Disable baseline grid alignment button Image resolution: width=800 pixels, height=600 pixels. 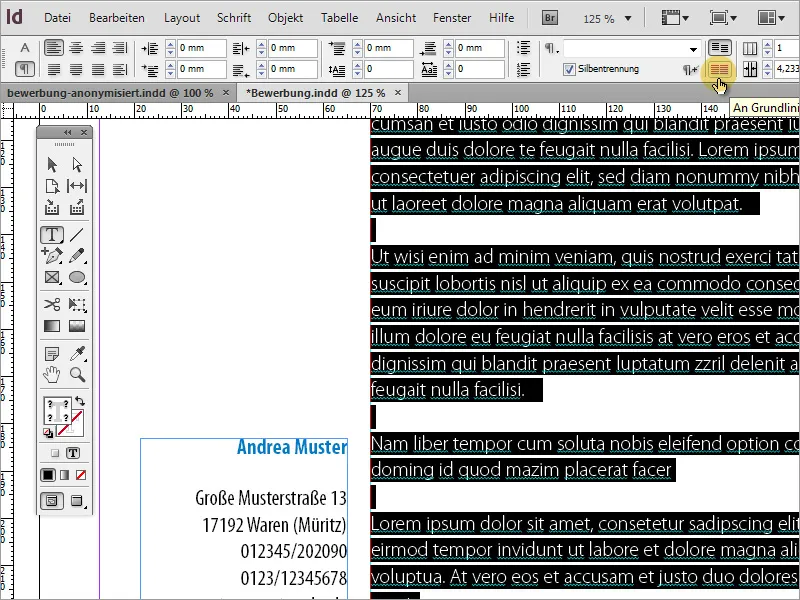(719, 48)
